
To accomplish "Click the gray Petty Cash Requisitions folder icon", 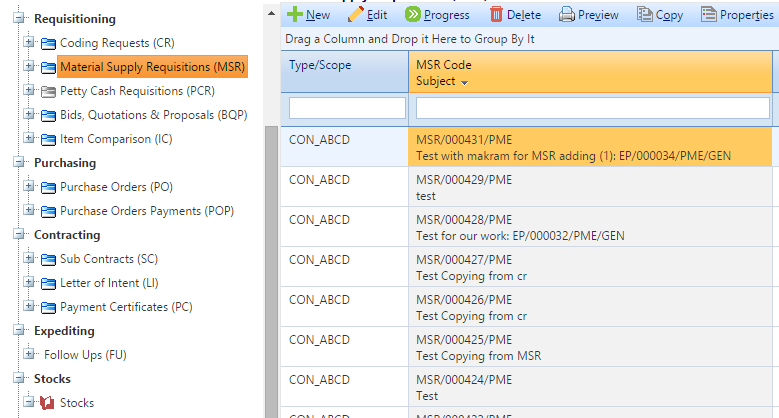I will pos(48,91).
